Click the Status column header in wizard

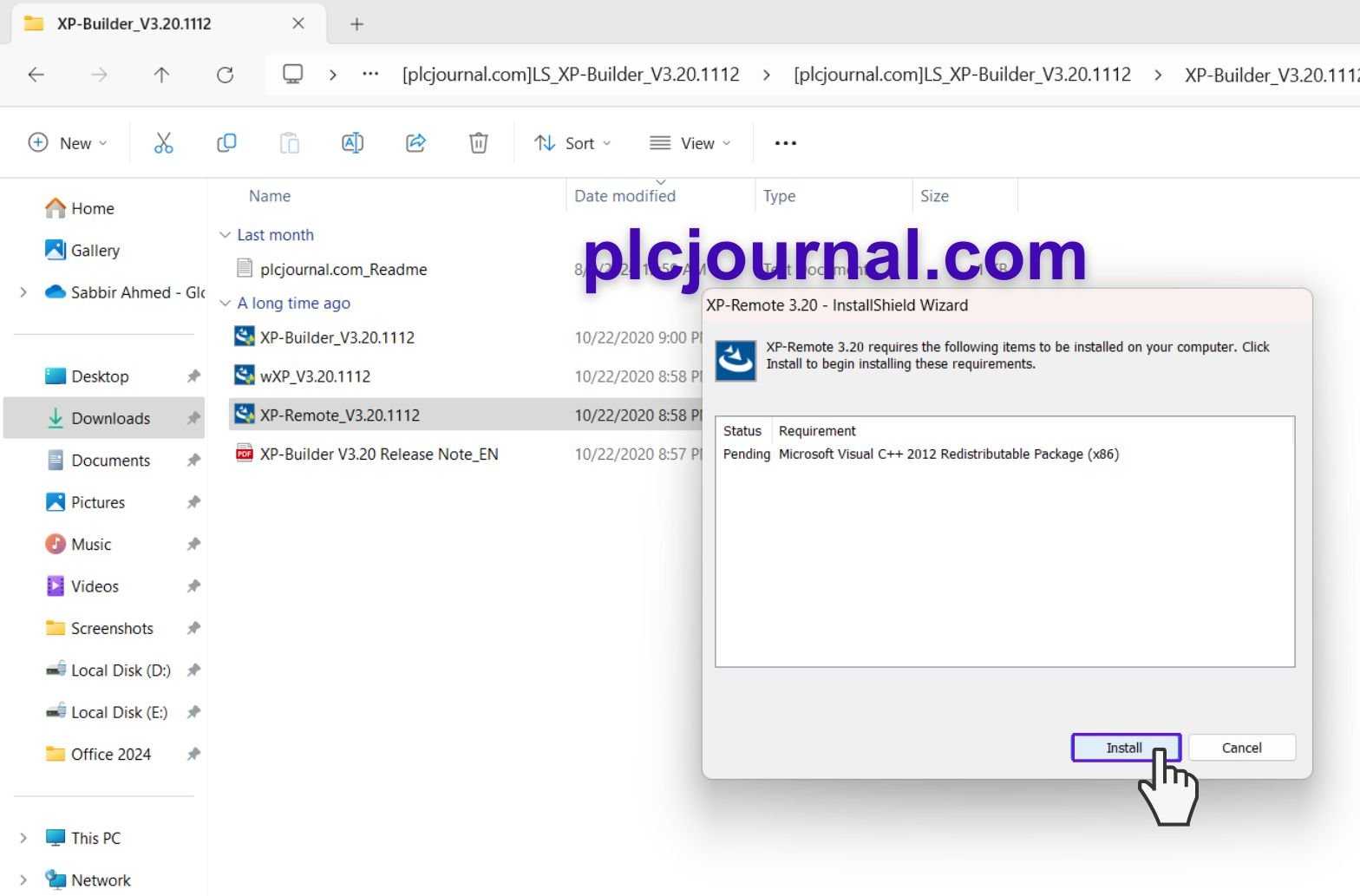pos(742,431)
